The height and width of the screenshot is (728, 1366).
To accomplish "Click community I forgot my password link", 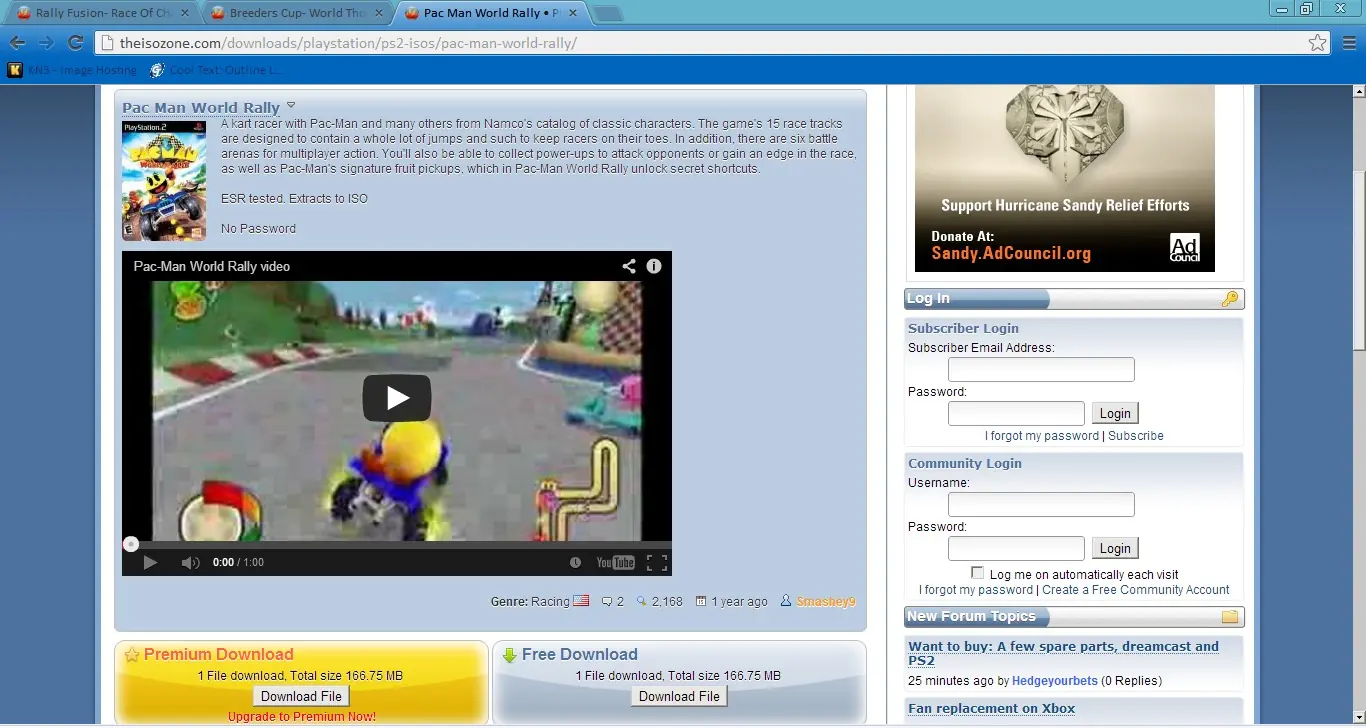I will click(x=976, y=590).
